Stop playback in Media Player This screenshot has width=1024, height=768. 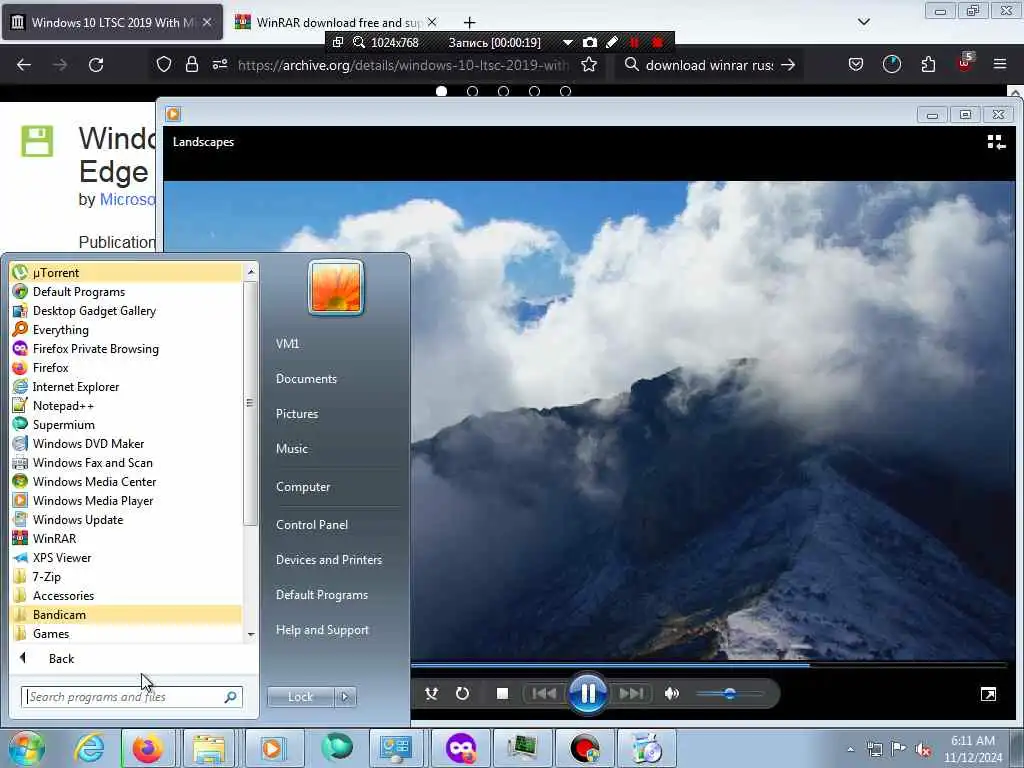point(502,694)
